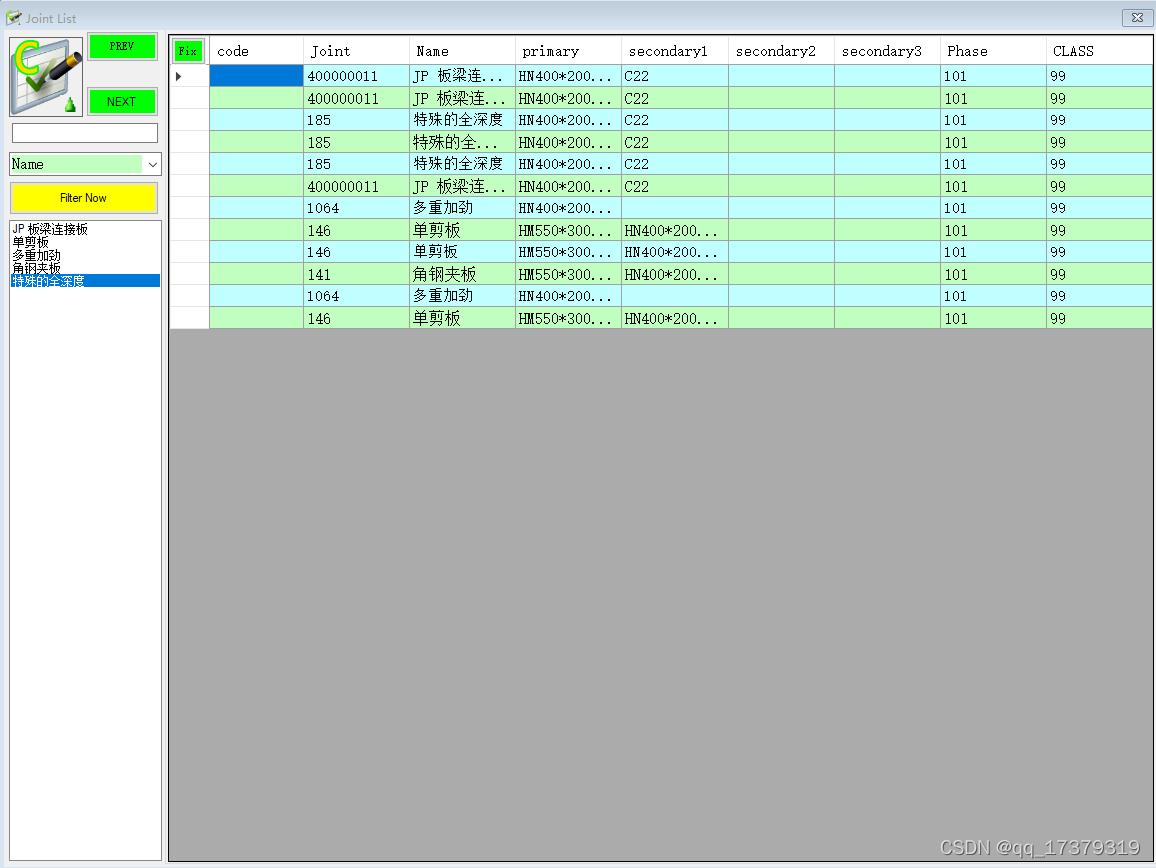Sort by the Joint column header

point(356,51)
